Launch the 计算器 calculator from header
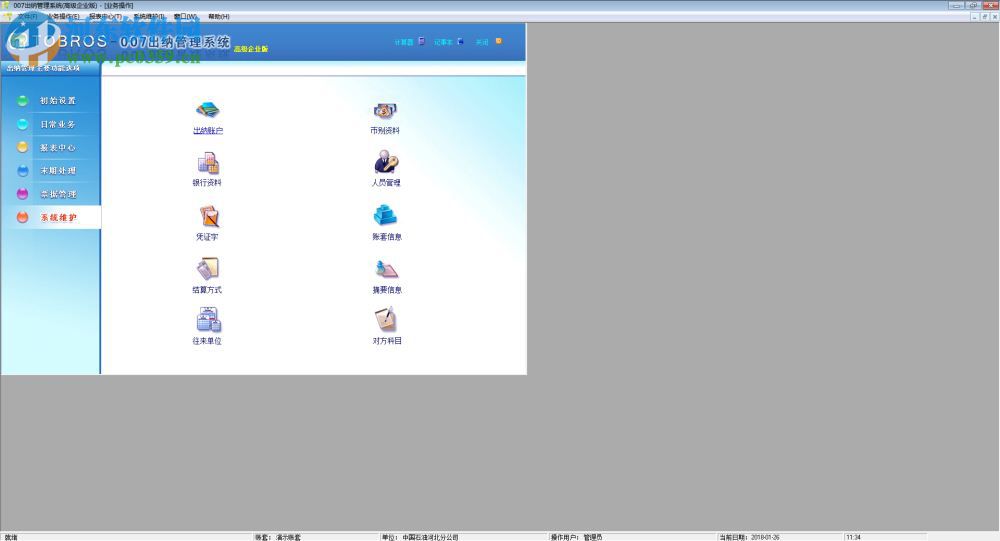 tap(409, 41)
